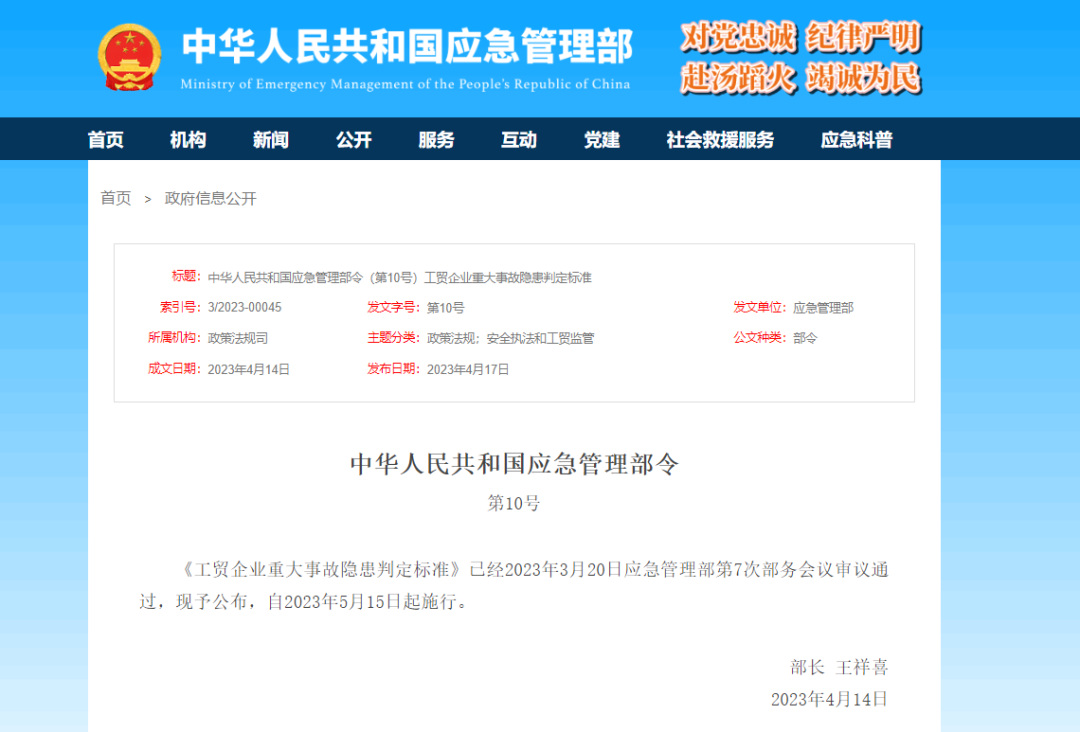Select the 服务 navigation item
This screenshot has width=1080, height=732.
436,140
